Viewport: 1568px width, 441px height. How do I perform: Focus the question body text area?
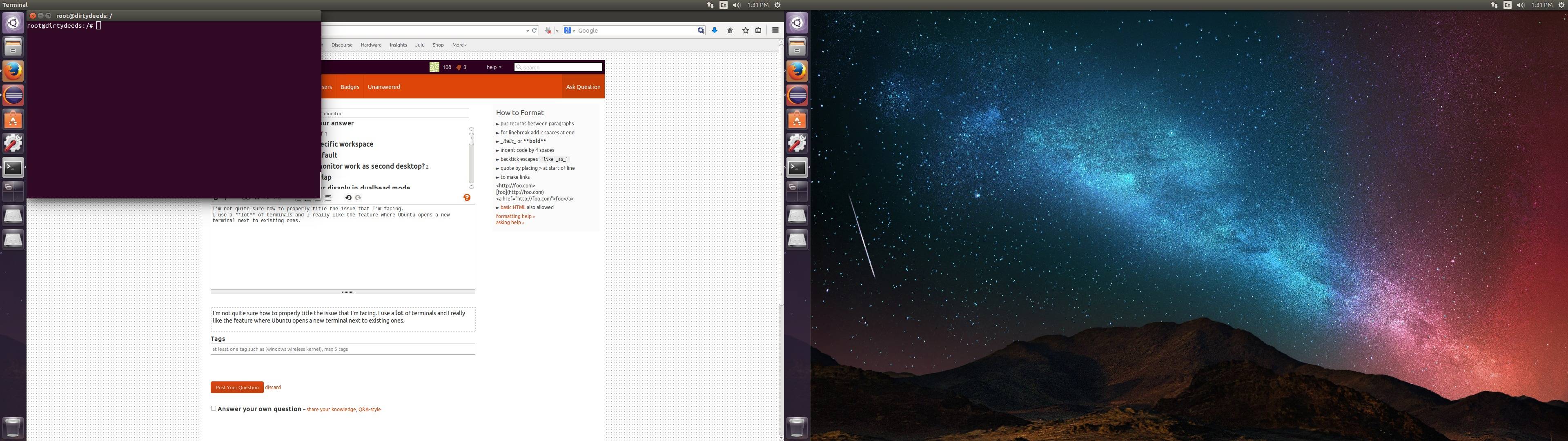click(343, 247)
